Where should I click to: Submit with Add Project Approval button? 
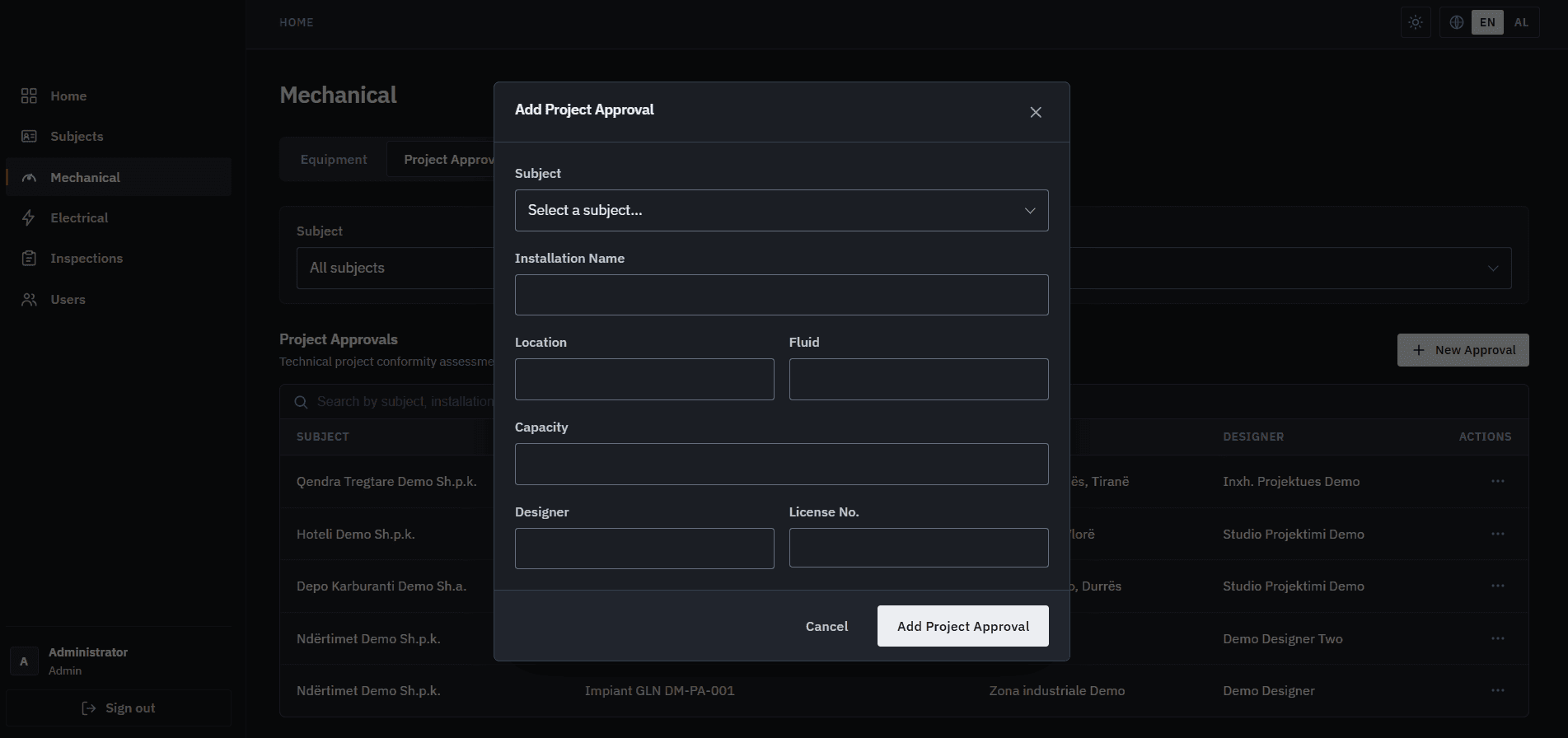[963, 627]
